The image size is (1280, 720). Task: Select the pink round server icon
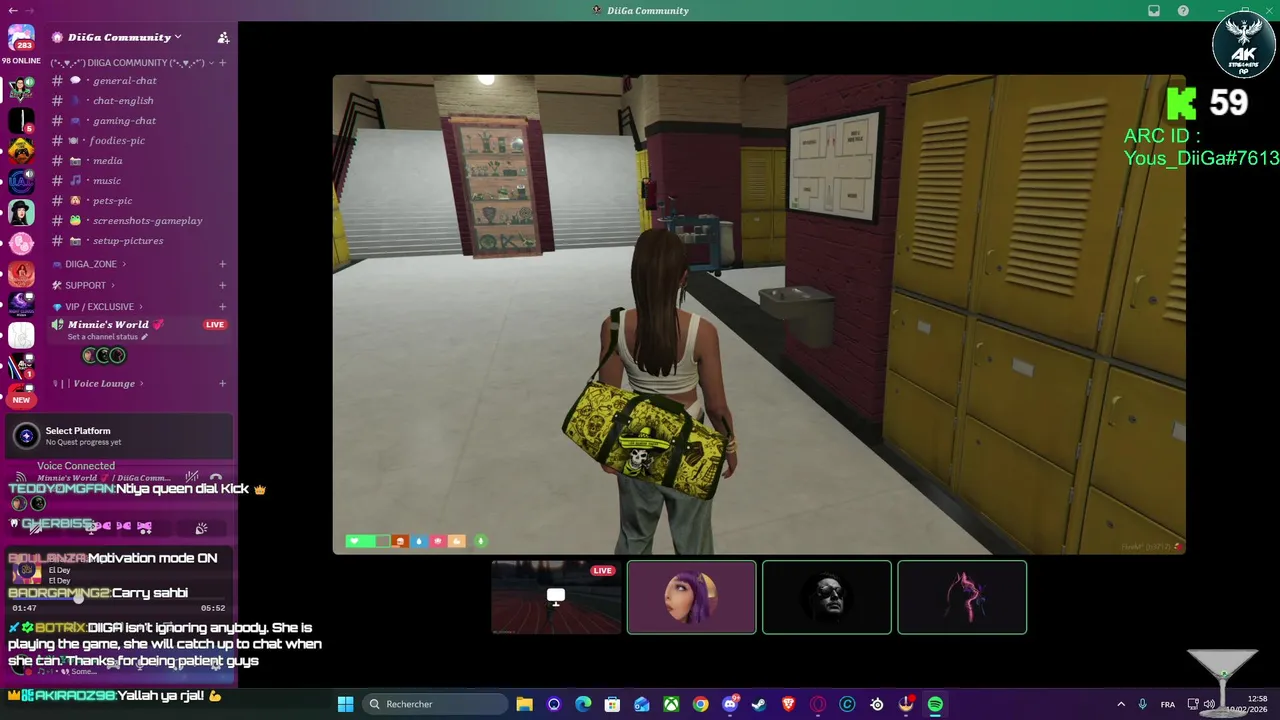21,243
